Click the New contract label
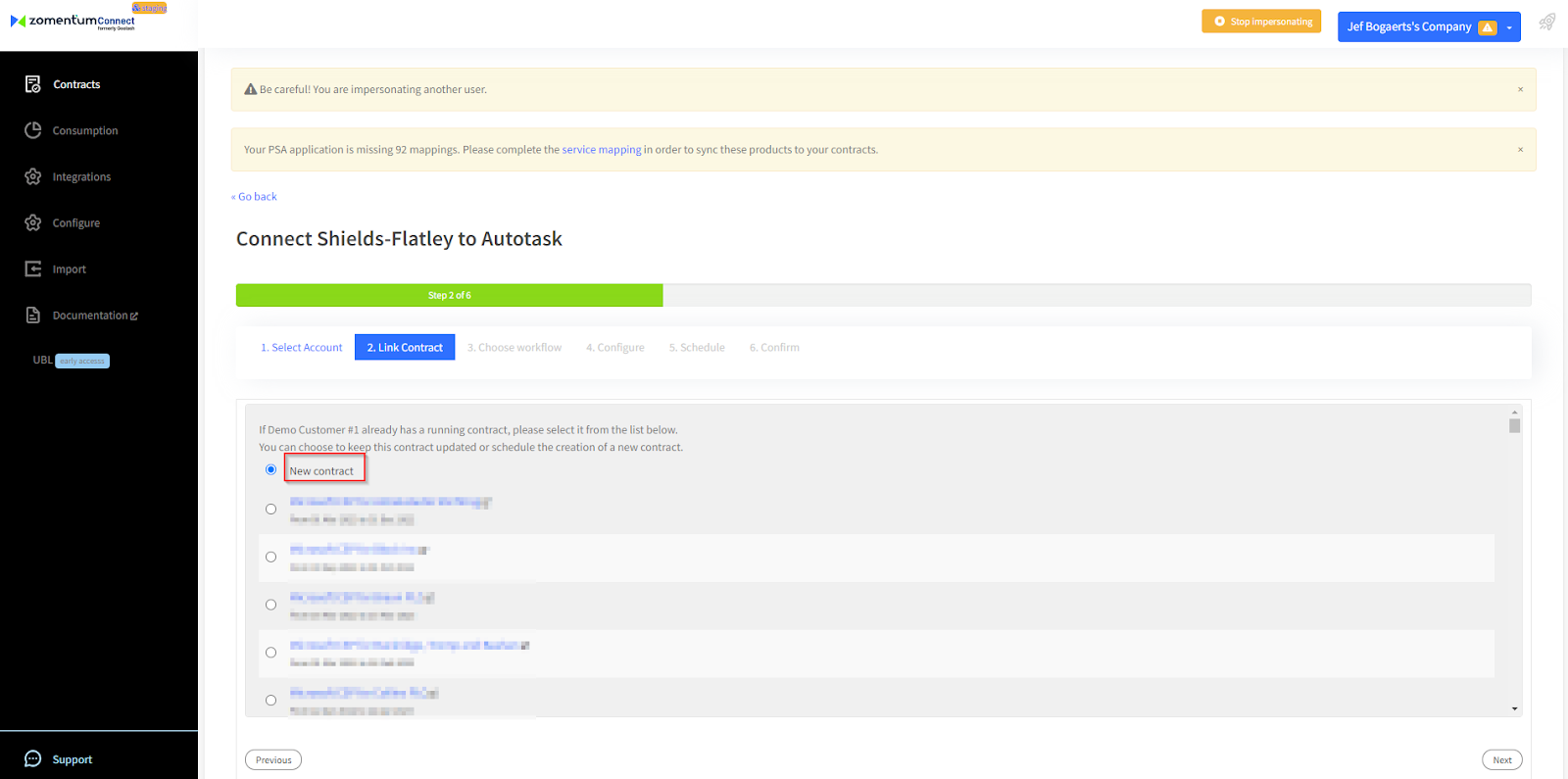 [x=321, y=471]
